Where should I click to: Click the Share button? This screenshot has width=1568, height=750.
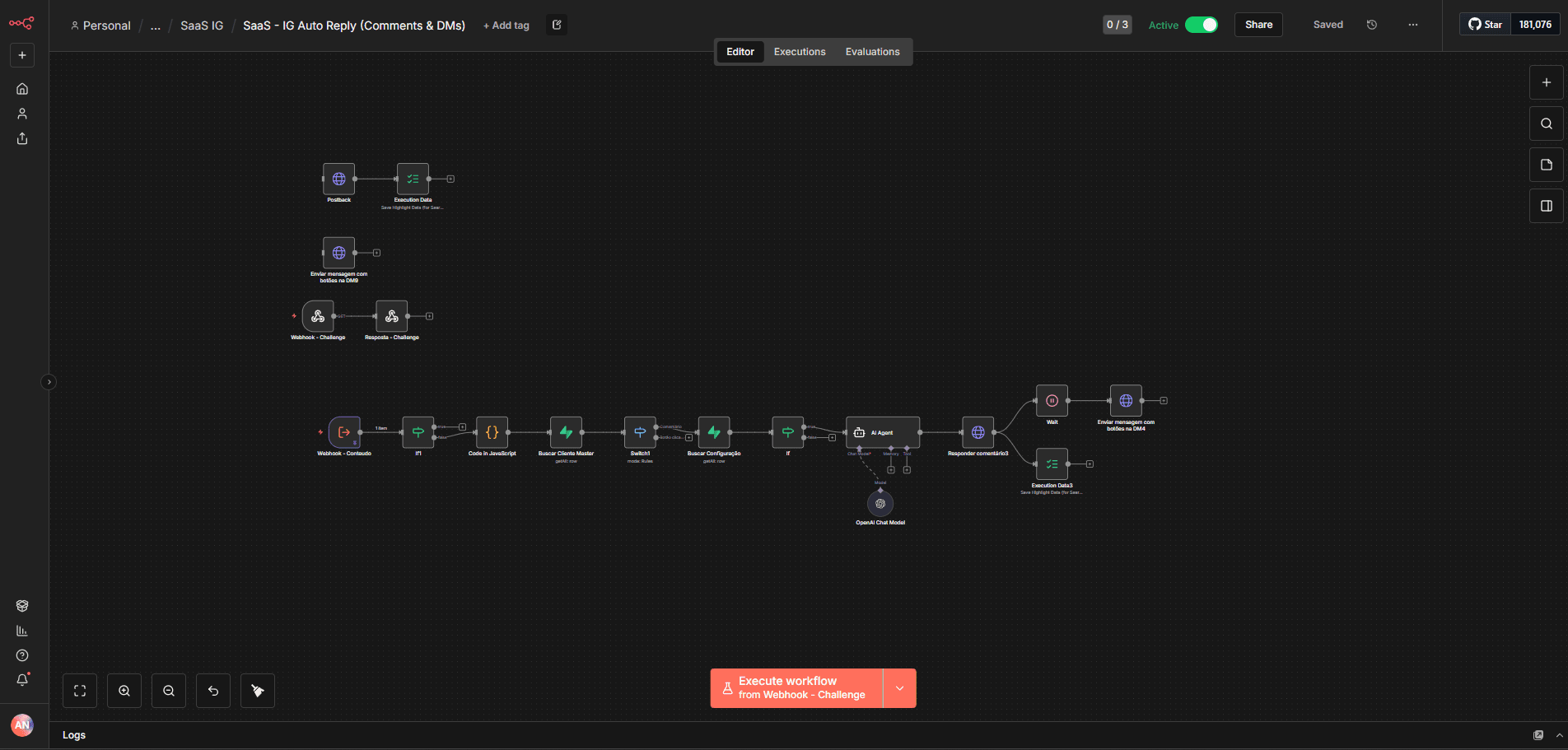1258,25
